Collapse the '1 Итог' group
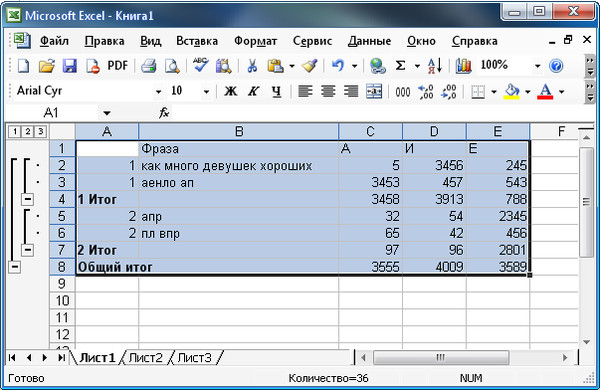This screenshot has width=600, height=390. [x=27, y=199]
